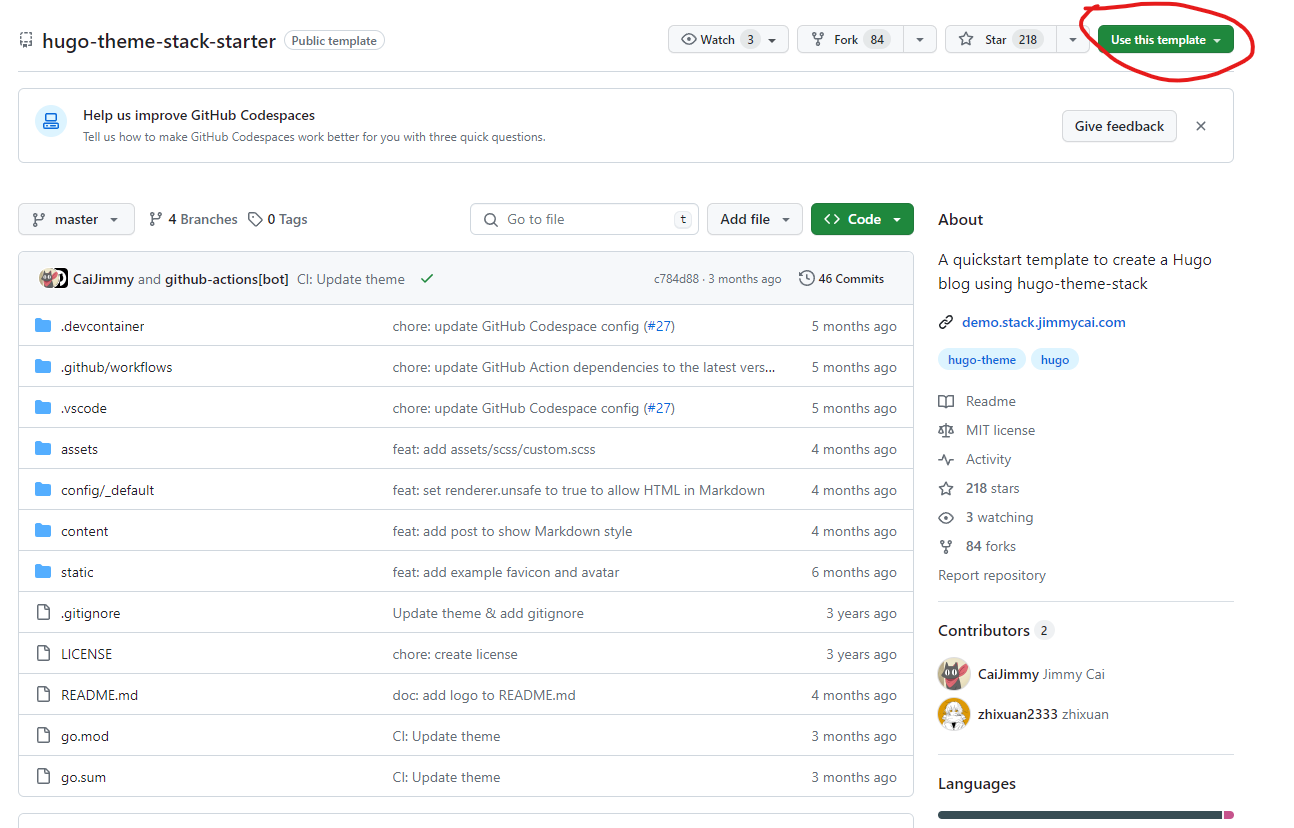Visit demo.stack.jimmycai.com link
Image resolution: width=1294 pixels, height=828 pixels.
point(1043,322)
